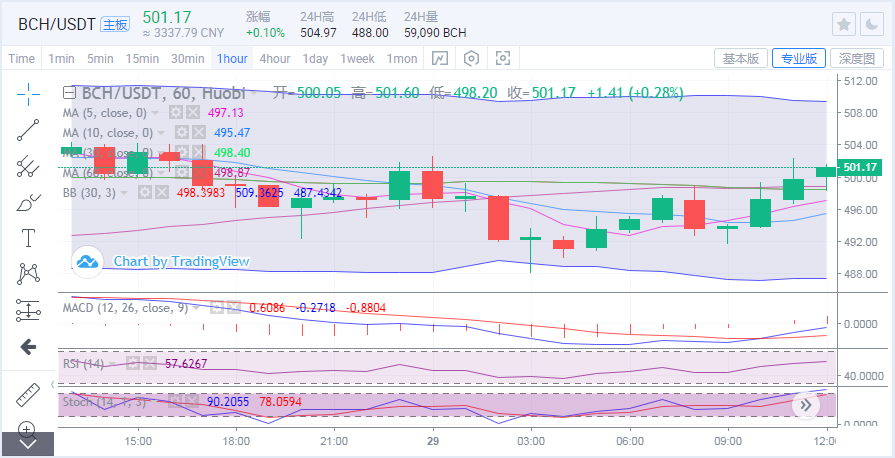895x458 pixels.
Task: Select the trend line drawing tool
Action: click(27, 130)
